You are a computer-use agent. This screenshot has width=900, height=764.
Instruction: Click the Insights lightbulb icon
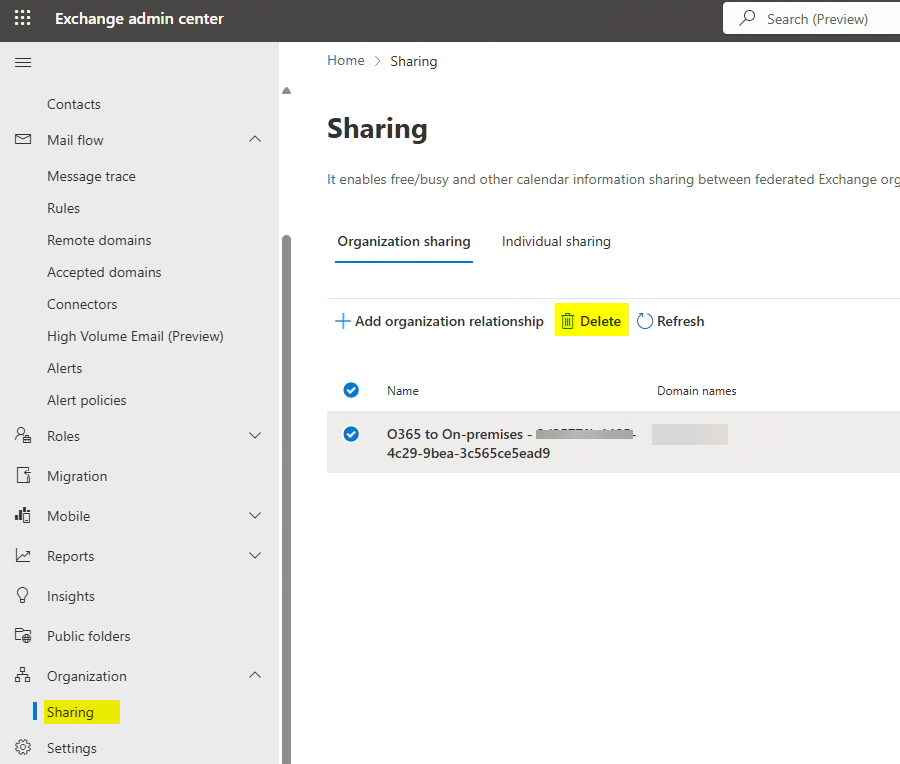(23, 596)
